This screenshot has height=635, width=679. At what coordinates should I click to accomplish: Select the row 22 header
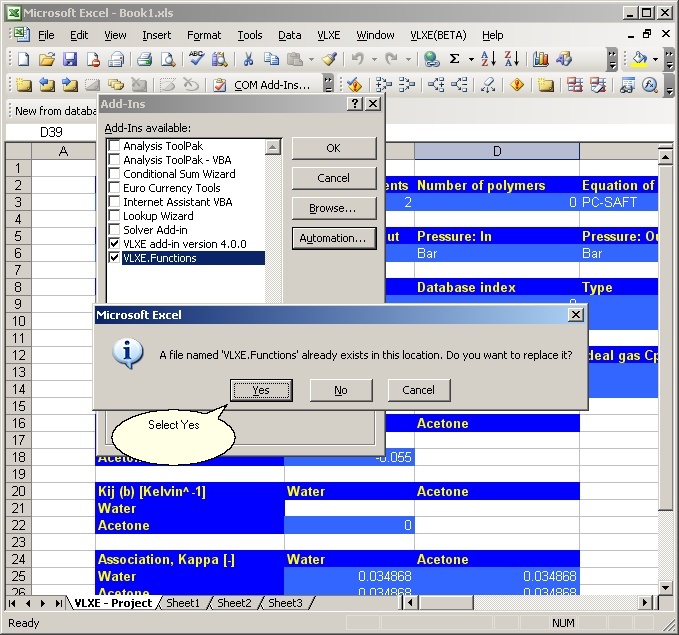tap(18, 525)
